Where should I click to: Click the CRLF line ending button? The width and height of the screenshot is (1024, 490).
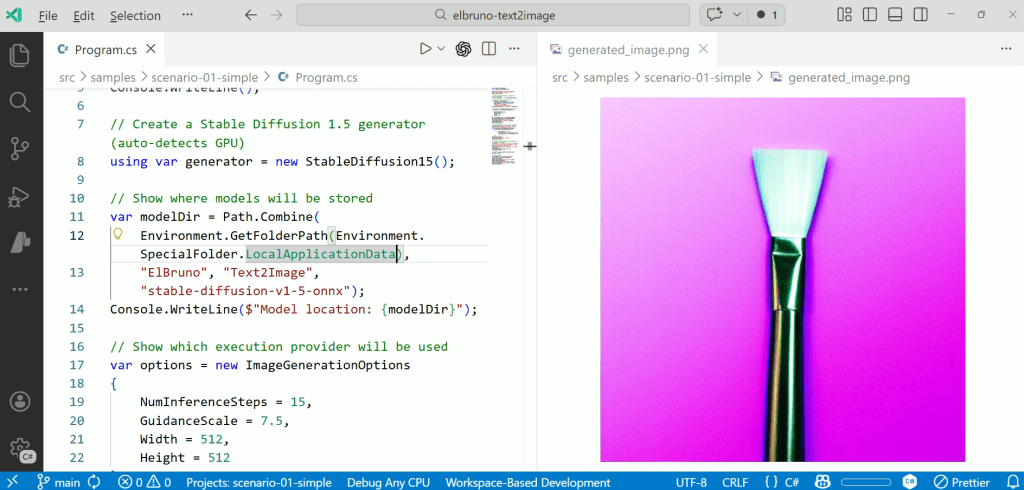tap(735, 481)
